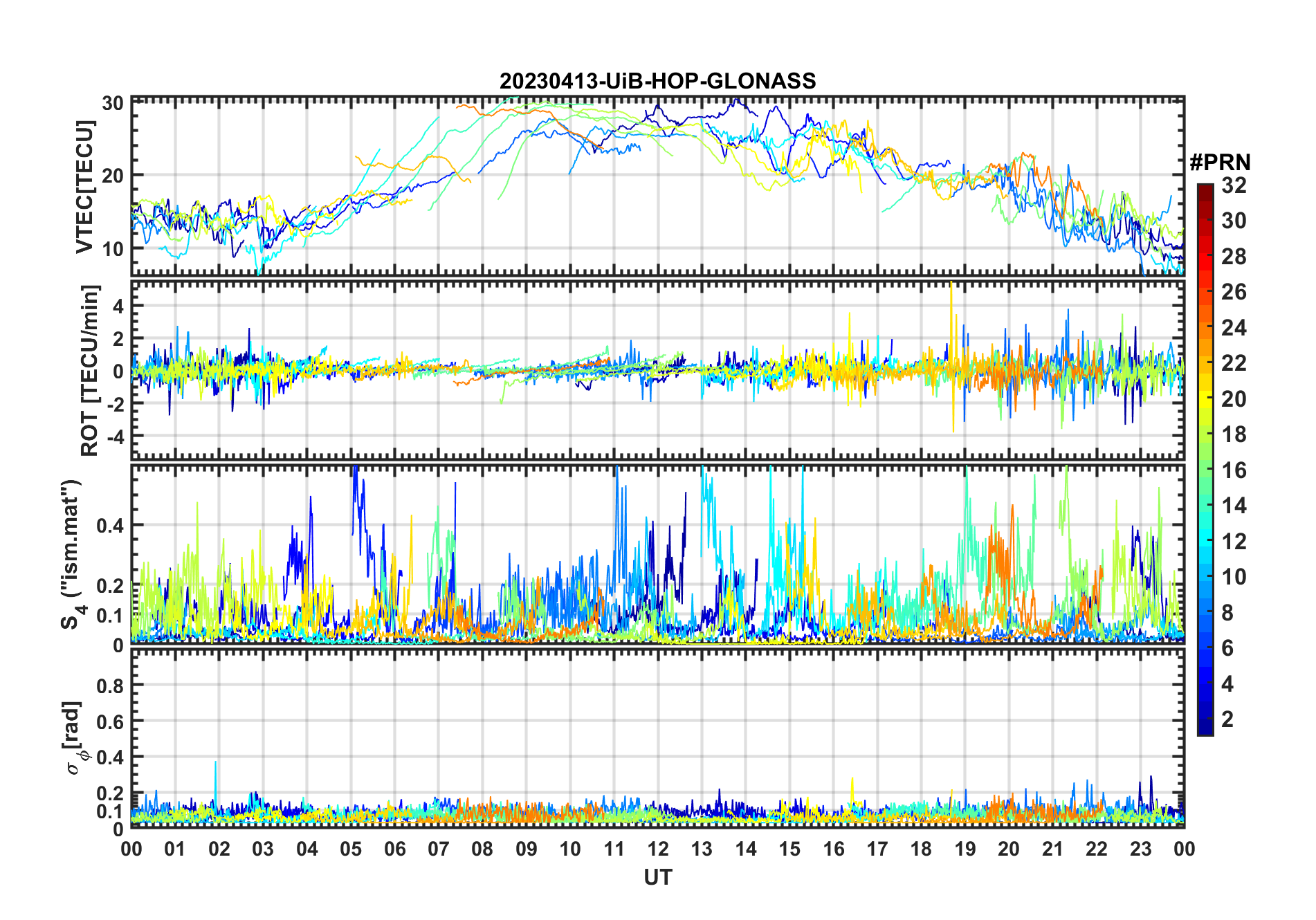Image resolution: width=1316 pixels, height=920 pixels.
Task: Select hour tick 06 on UT axis
Action: pos(394,849)
